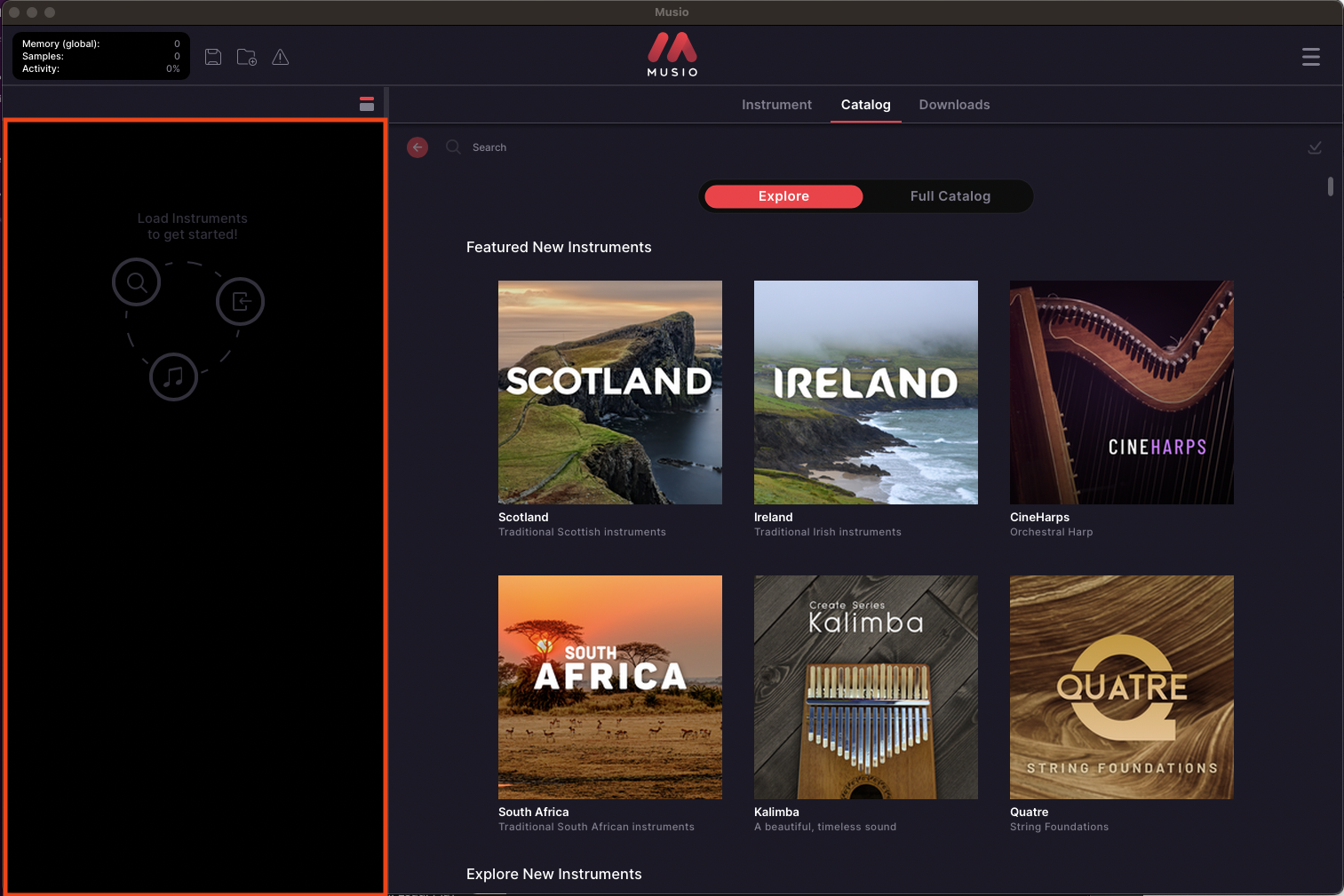Click the checkmark icon at right of search bar
1344x896 pixels.
click(1315, 147)
